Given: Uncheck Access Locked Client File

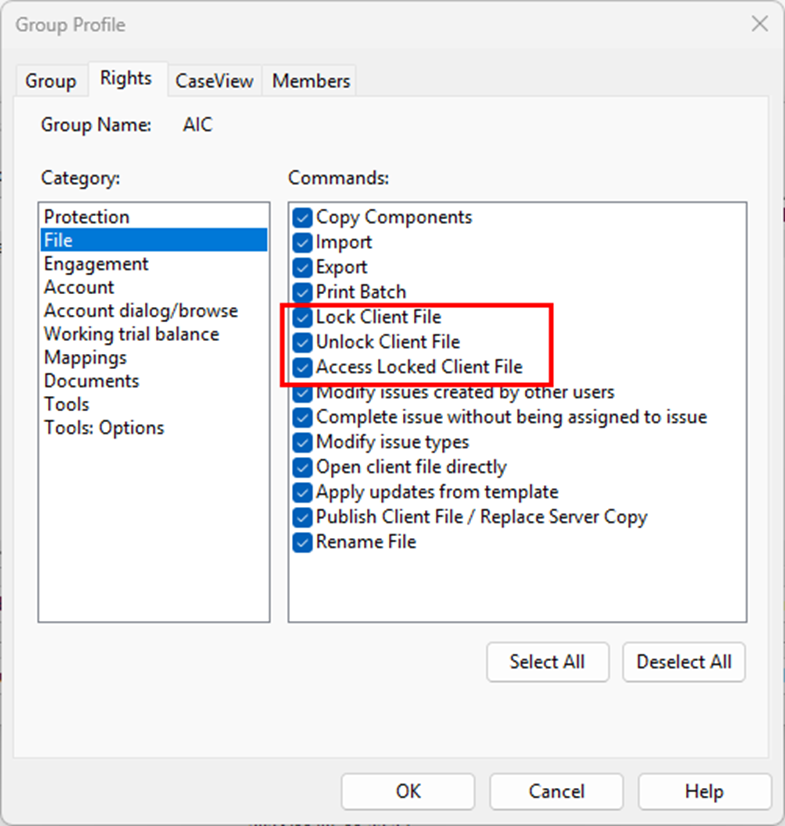Looking at the screenshot, I should [303, 367].
